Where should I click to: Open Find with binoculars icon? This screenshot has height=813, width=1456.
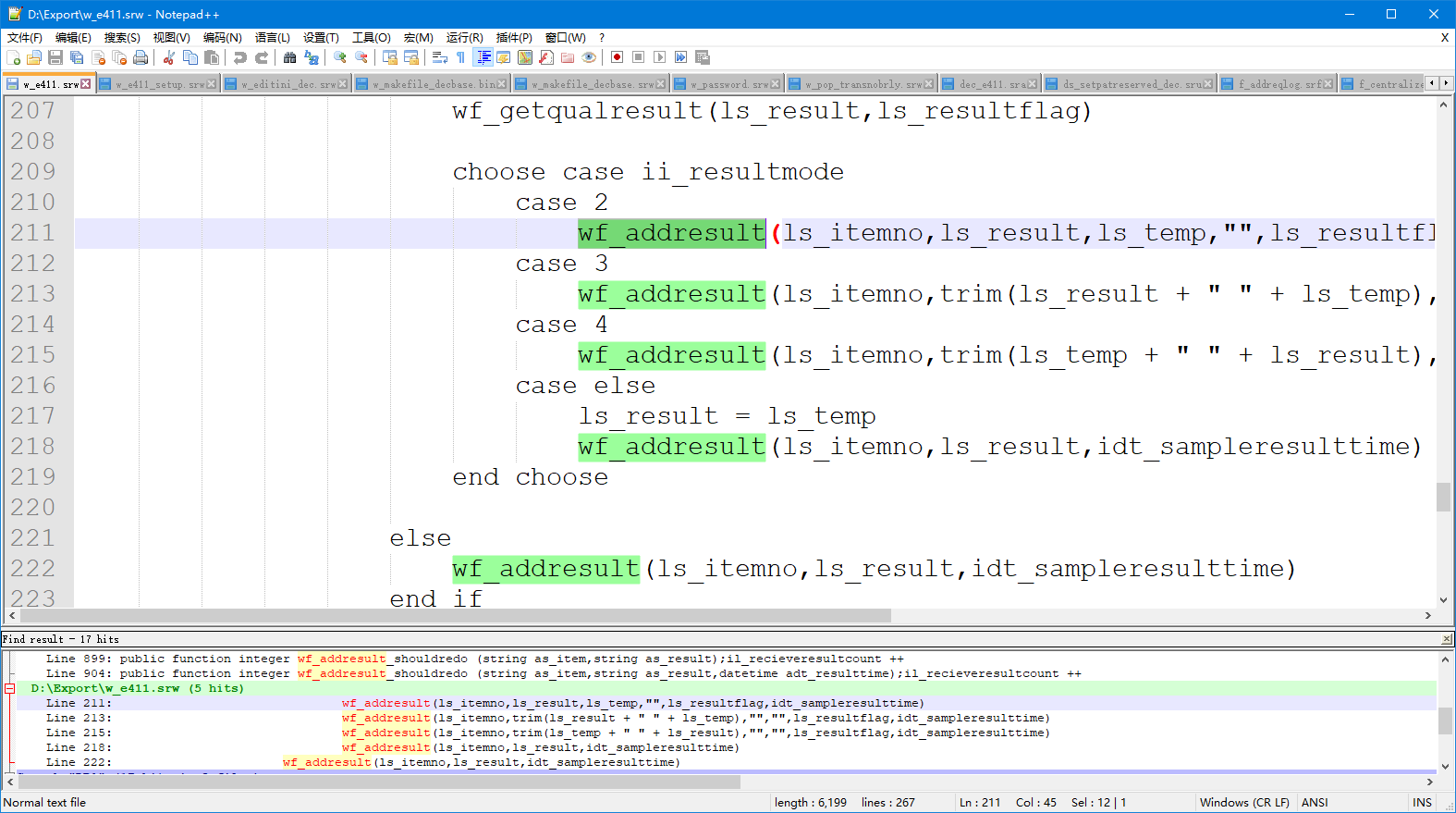pos(290,57)
